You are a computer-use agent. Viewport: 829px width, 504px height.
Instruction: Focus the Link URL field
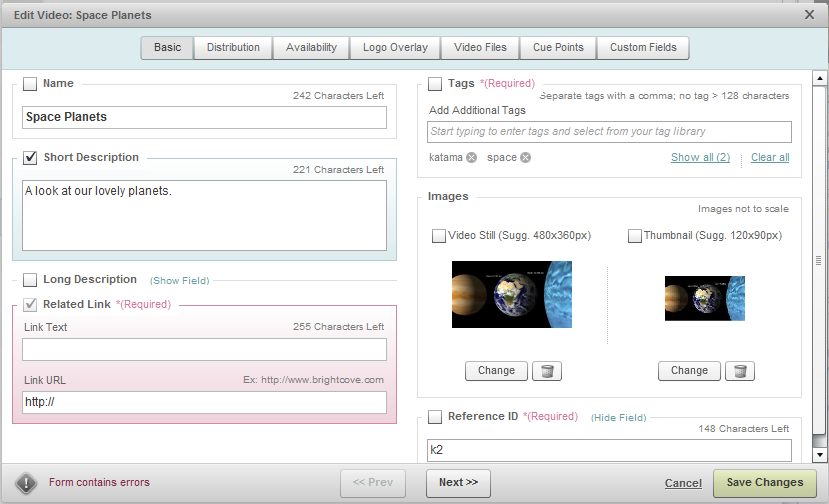pyautogui.click(x=204, y=402)
